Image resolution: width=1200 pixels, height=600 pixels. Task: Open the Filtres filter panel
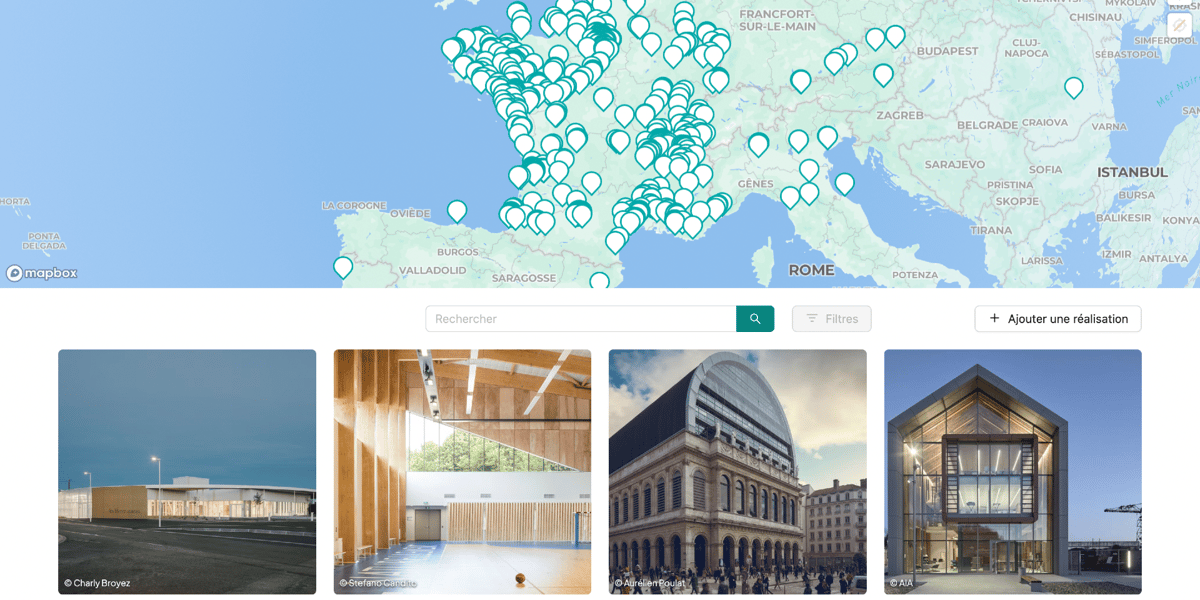[x=832, y=319]
